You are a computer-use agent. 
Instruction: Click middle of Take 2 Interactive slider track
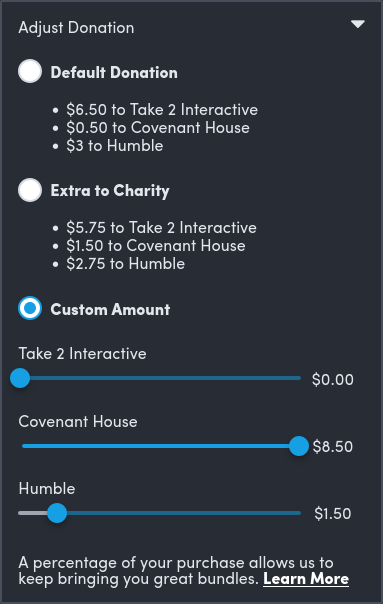[x=160, y=378]
